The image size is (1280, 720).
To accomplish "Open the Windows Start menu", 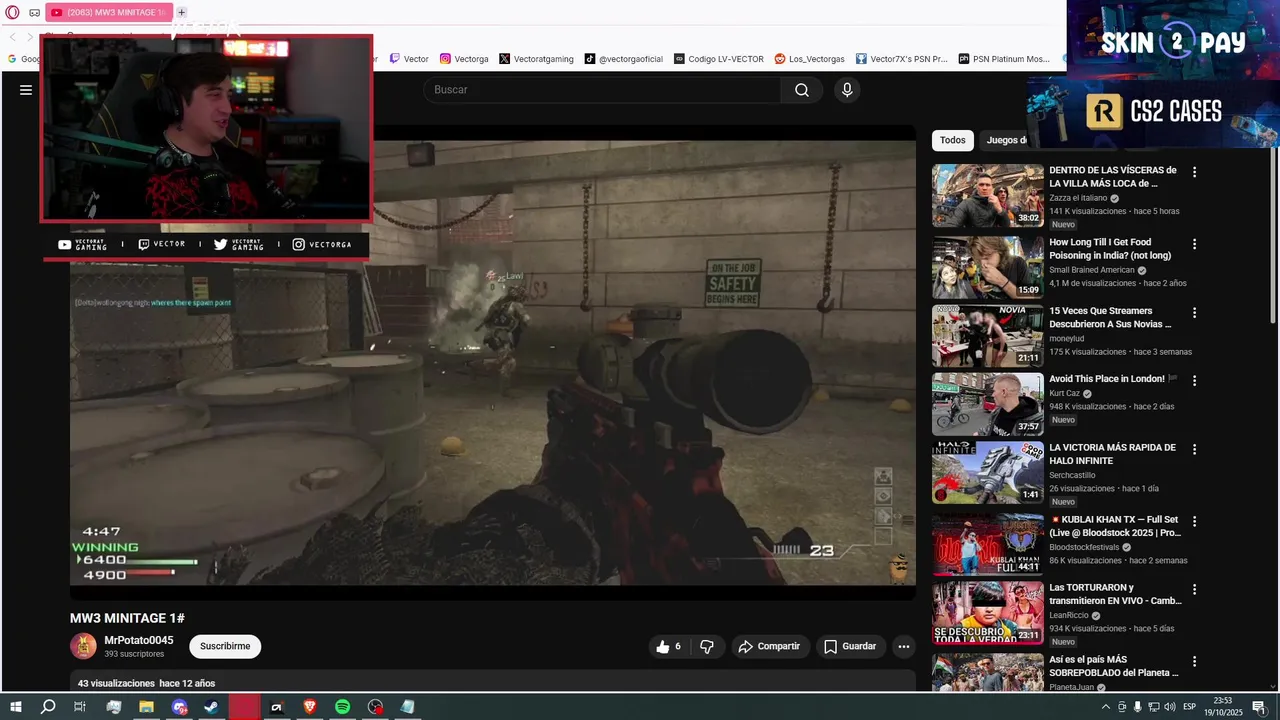I will point(16,707).
